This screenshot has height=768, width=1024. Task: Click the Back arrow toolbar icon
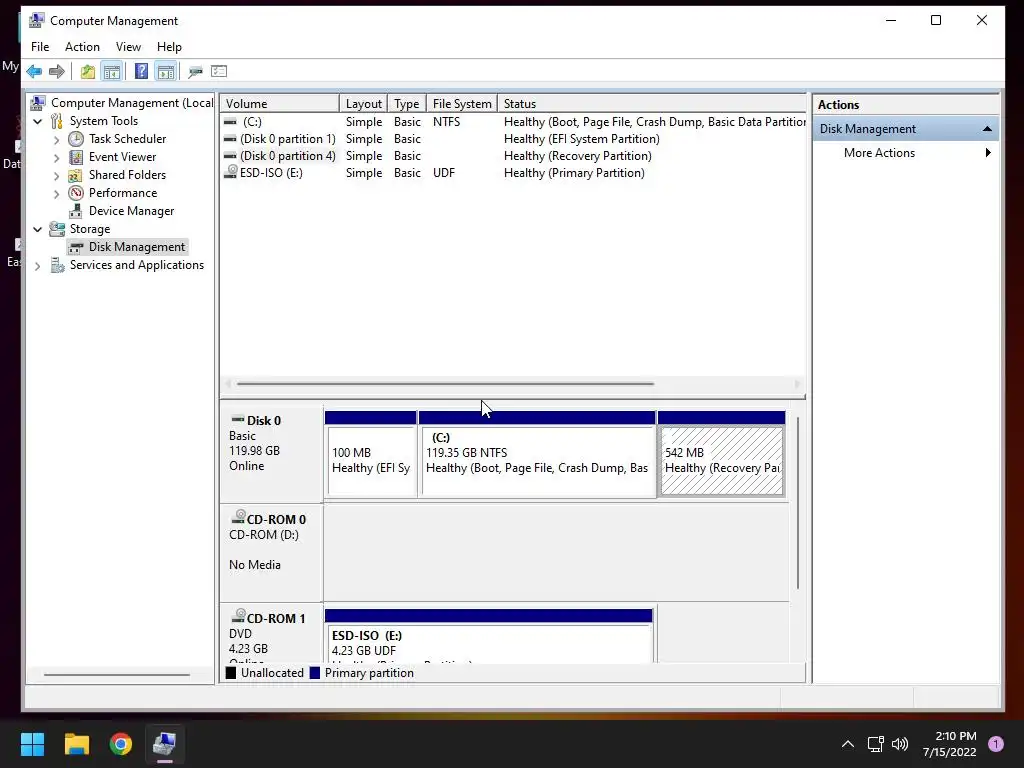click(x=34, y=71)
